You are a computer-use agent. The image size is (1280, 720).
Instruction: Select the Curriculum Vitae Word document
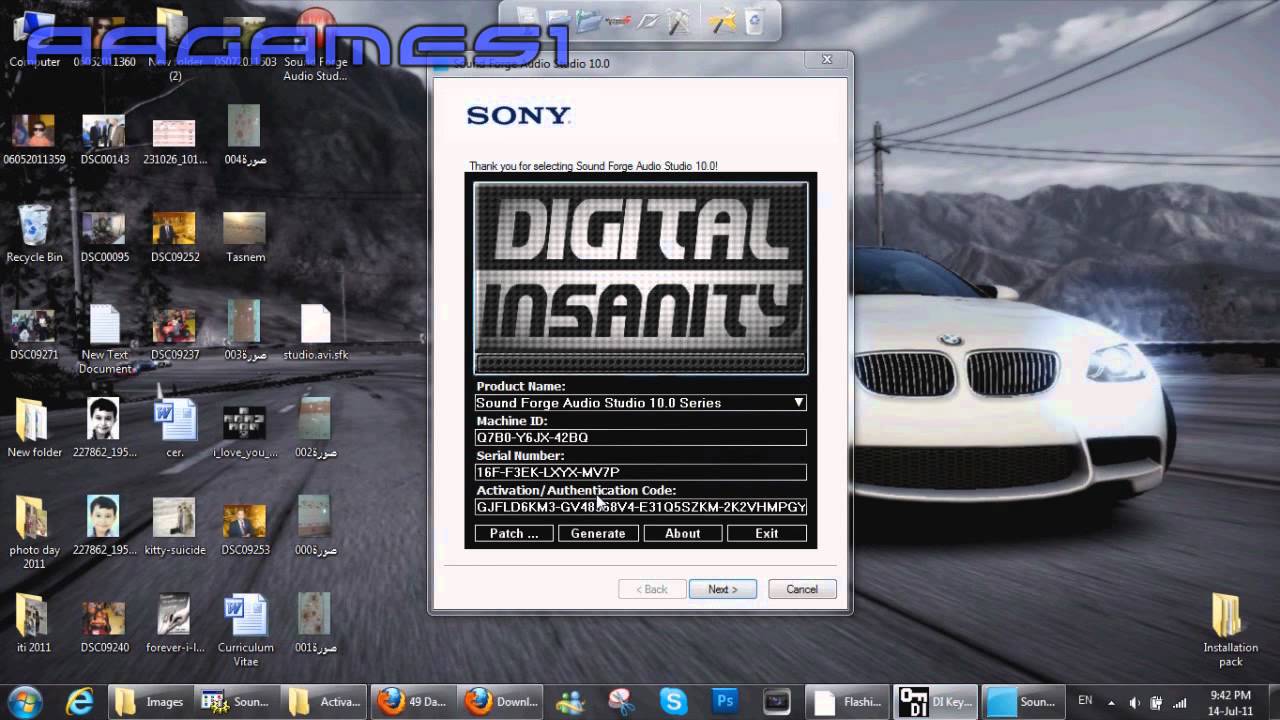click(x=245, y=630)
